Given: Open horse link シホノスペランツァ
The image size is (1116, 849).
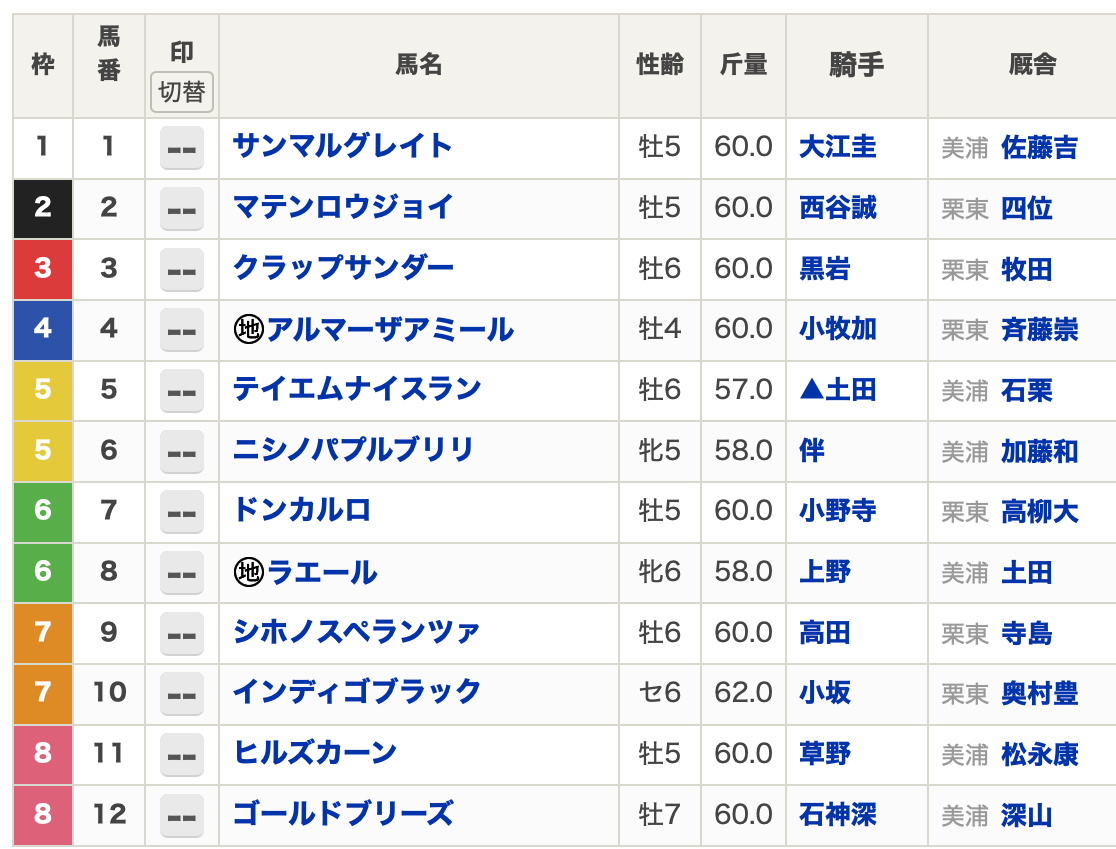Looking at the screenshot, I should 356,632.
